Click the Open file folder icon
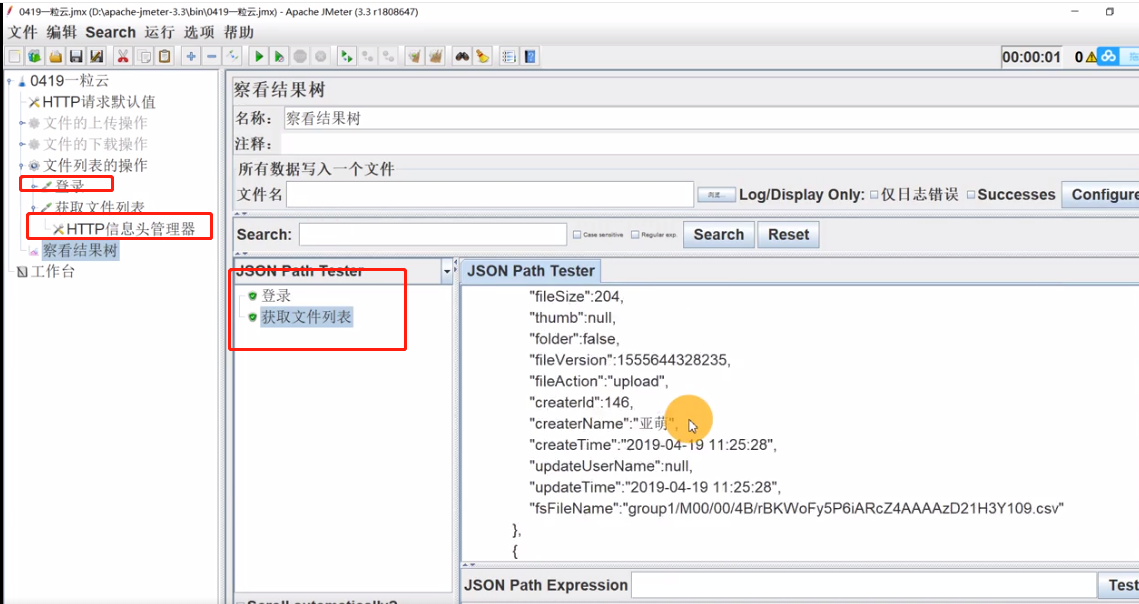 (x=55, y=56)
